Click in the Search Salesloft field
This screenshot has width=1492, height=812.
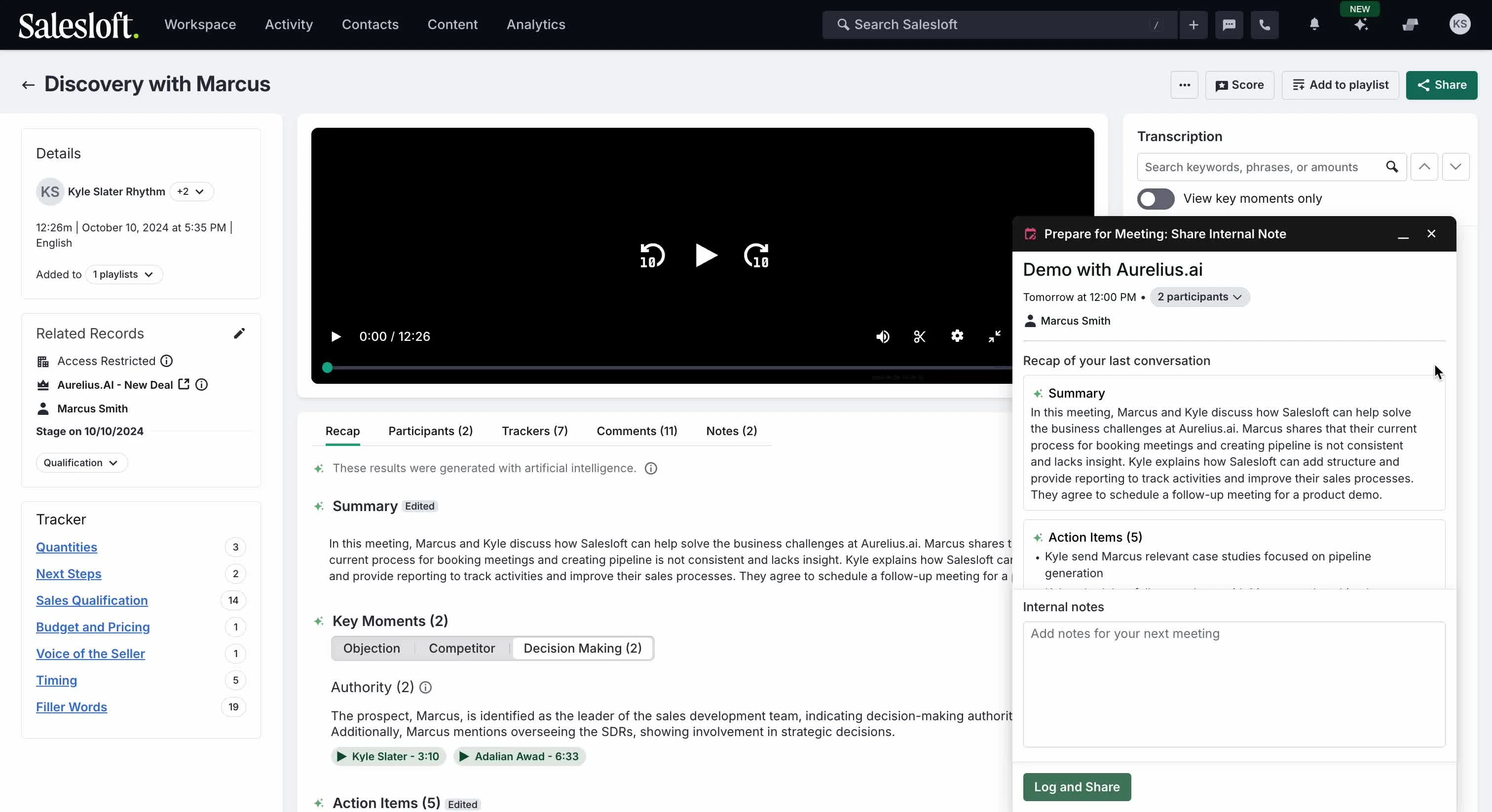pyautogui.click(x=999, y=25)
